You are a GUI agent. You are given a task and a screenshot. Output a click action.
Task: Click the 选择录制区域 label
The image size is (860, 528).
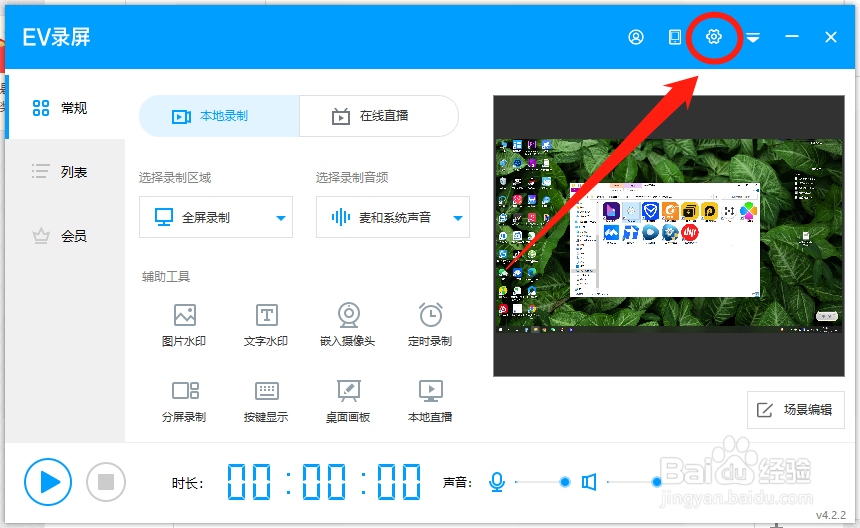click(175, 177)
